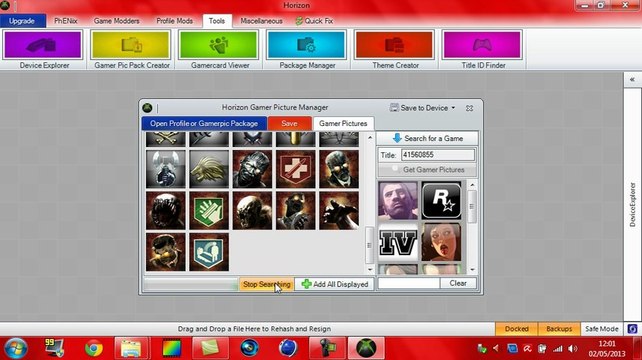
Task: Click Add All Displayed button
Action: (335, 284)
